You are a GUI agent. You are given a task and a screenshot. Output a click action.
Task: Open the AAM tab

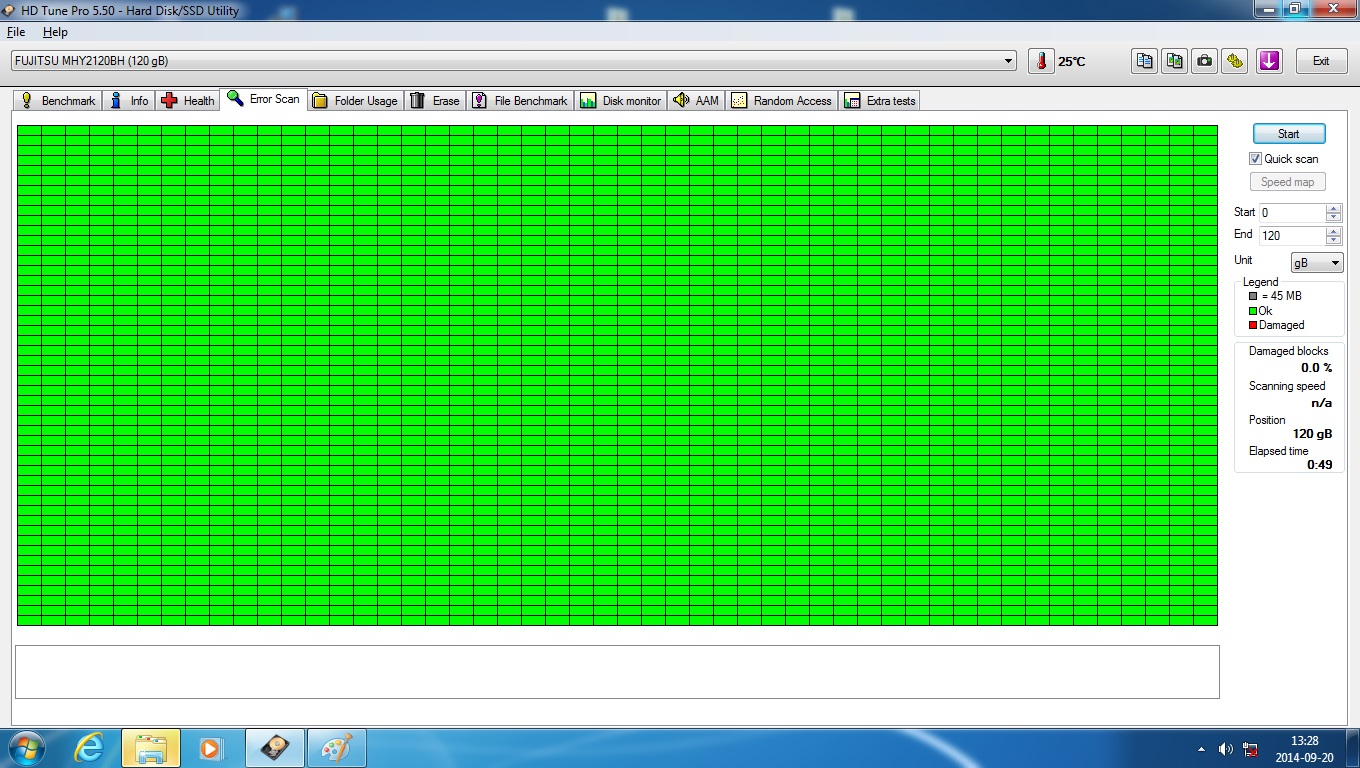(x=697, y=101)
